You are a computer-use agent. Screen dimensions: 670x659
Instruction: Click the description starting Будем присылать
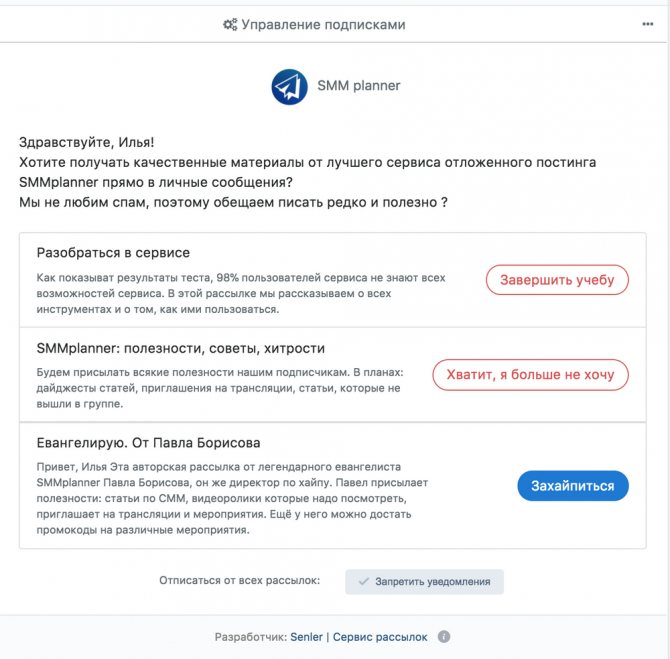(x=220, y=388)
